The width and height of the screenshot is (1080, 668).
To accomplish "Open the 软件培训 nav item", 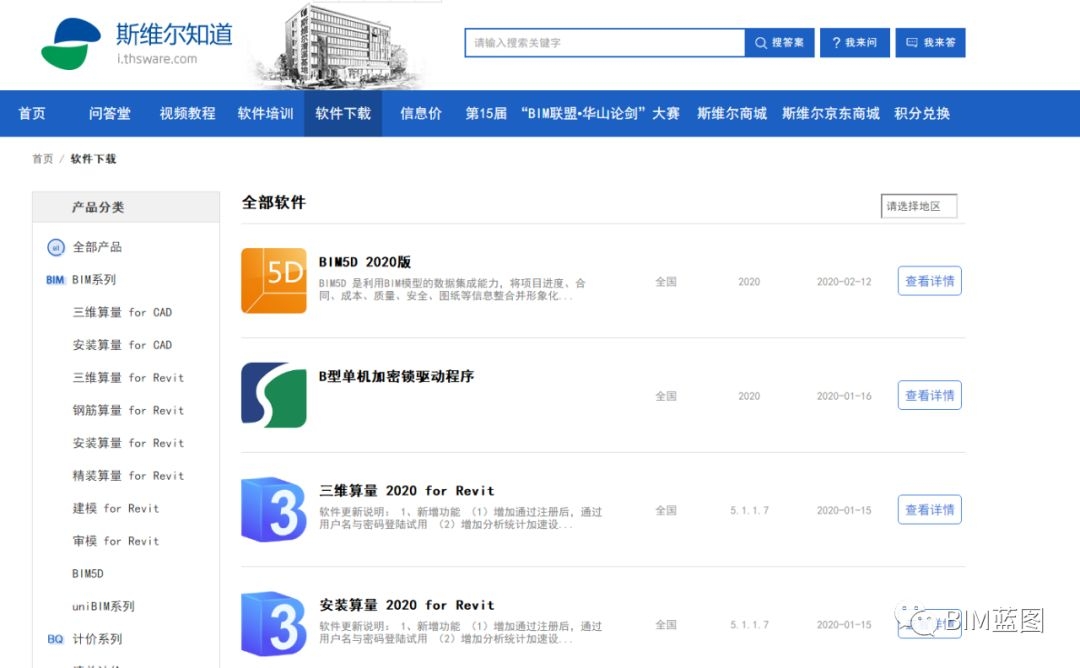I will coord(265,114).
